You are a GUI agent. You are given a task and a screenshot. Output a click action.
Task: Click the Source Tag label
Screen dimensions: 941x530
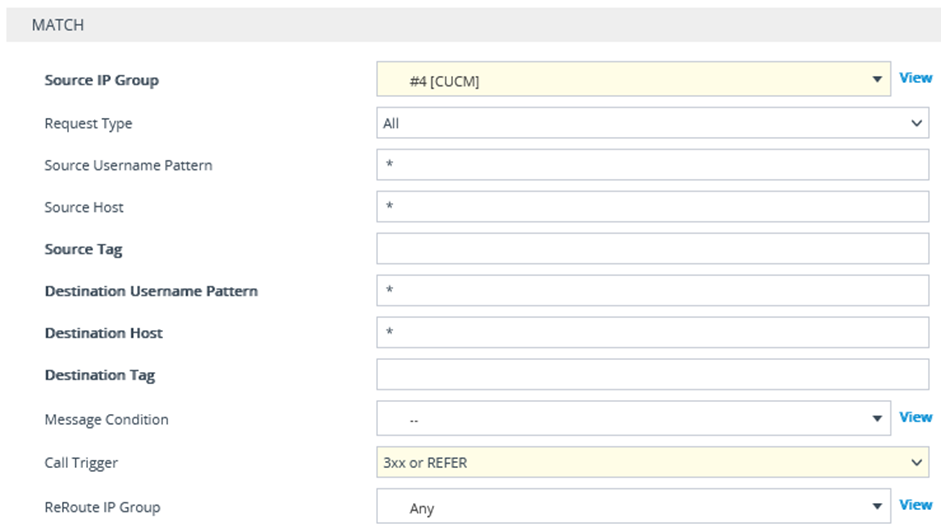click(x=83, y=249)
